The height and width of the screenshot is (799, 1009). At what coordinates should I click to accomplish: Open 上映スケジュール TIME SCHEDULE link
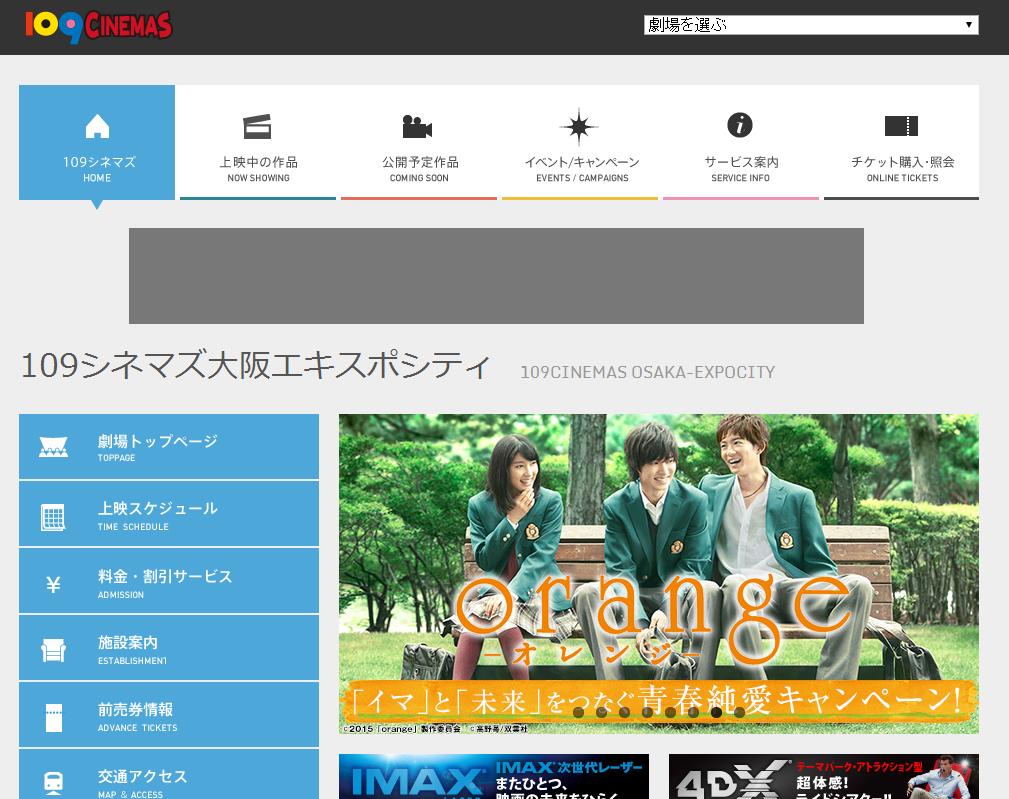[x=169, y=514]
